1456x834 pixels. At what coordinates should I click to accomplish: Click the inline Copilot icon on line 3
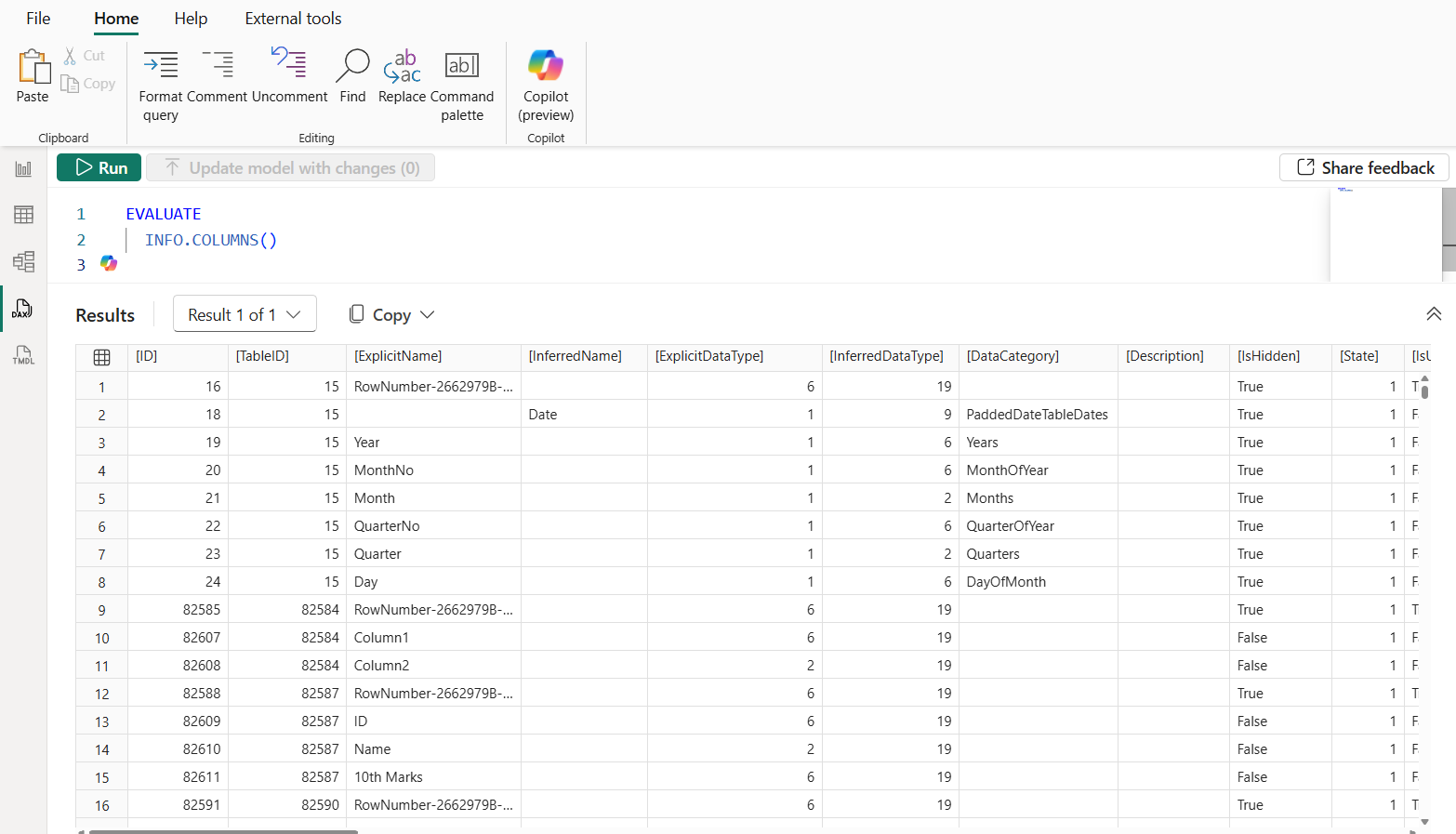pos(109,264)
